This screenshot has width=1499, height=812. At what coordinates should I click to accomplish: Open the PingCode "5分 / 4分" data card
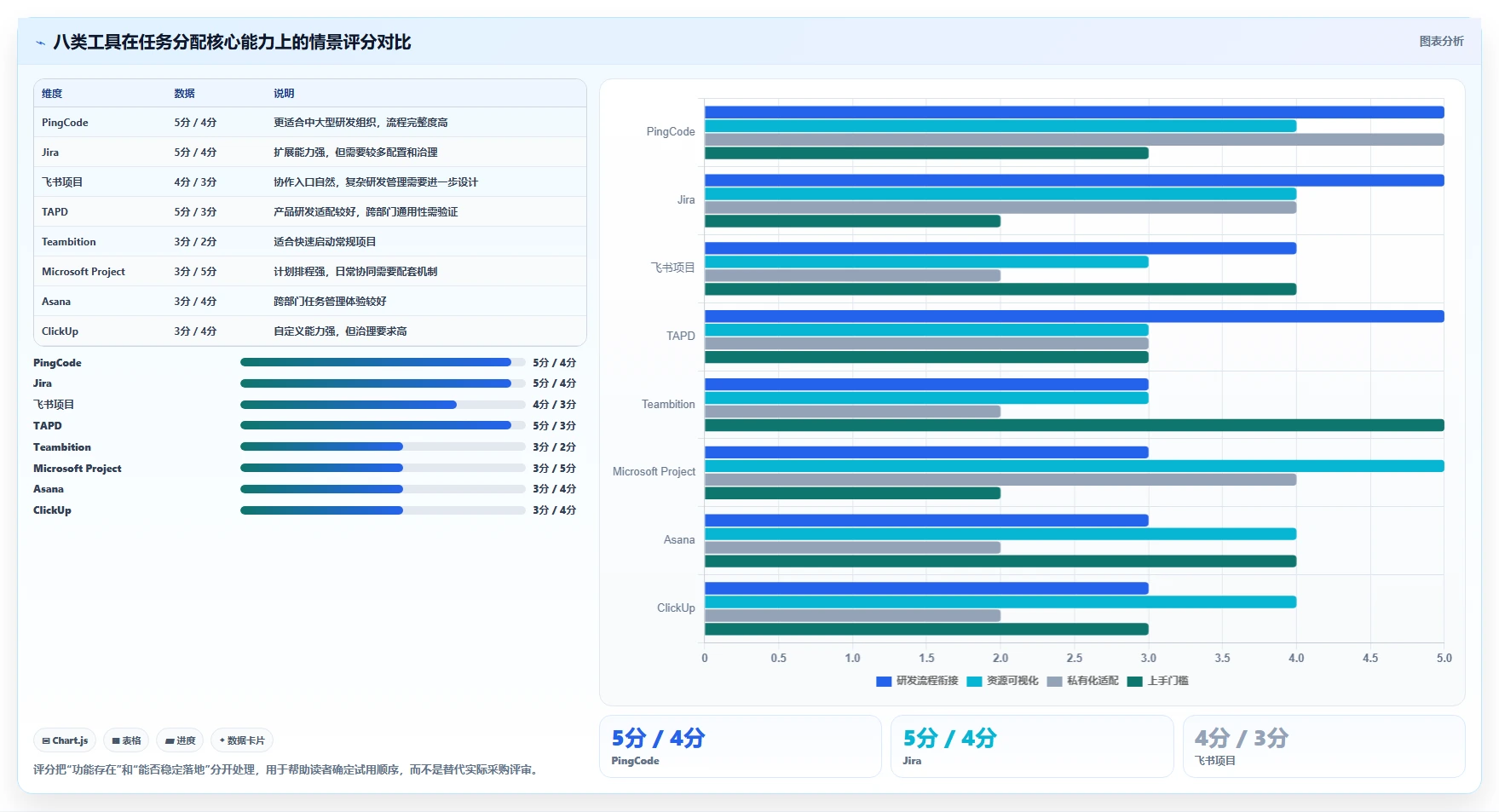(x=741, y=746)
